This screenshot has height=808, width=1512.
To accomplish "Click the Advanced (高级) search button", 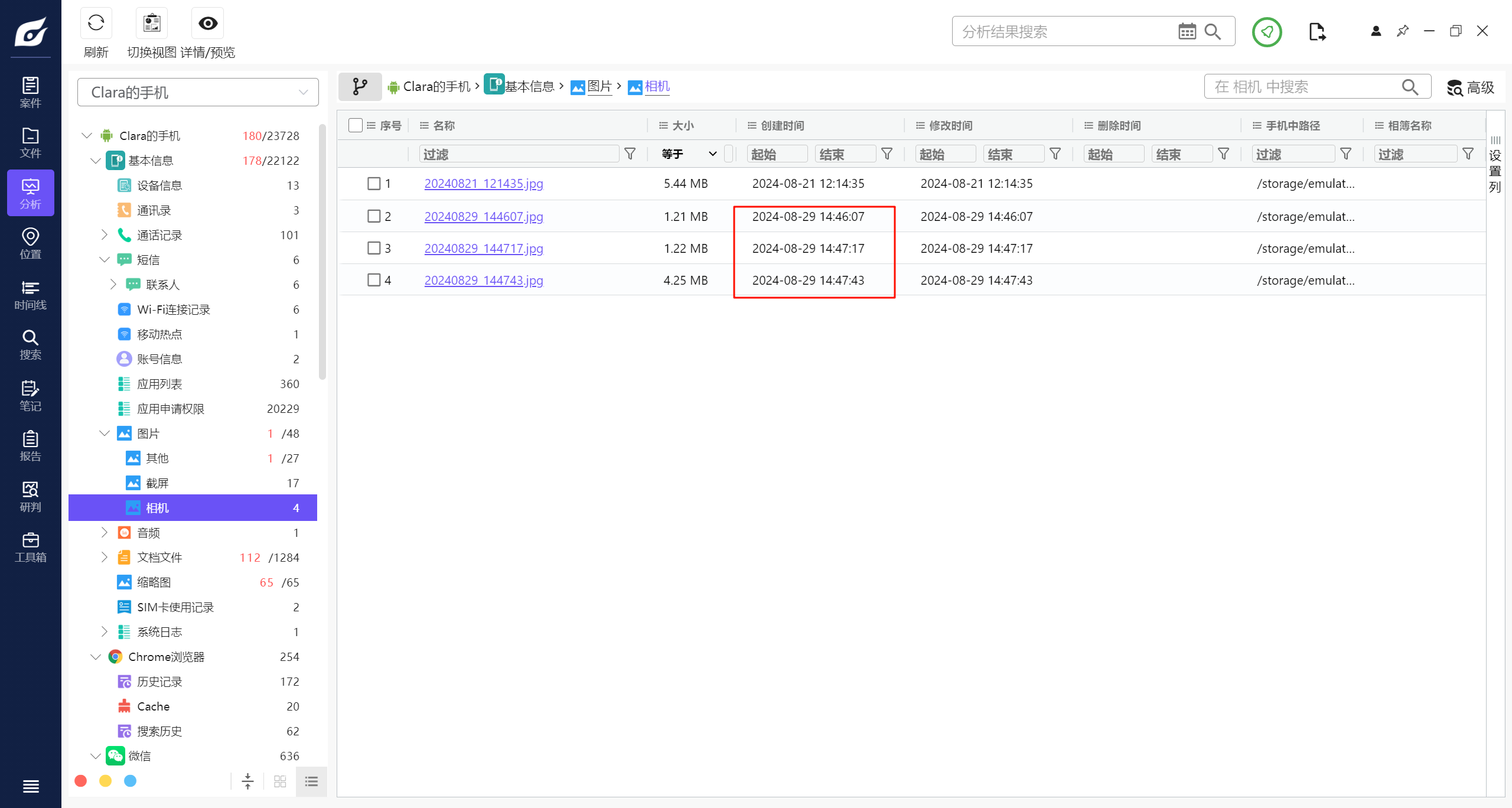I will pyautogui.click(x=1470, y=87).
